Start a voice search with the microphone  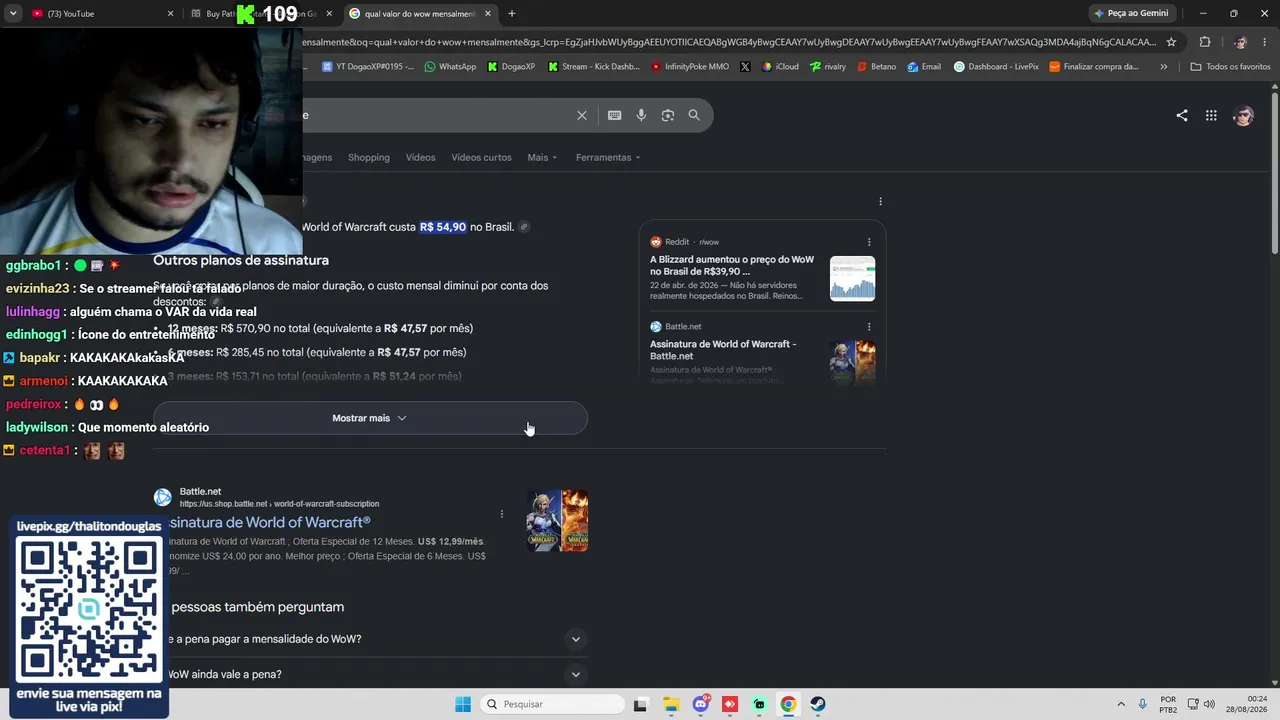[641, 115]
